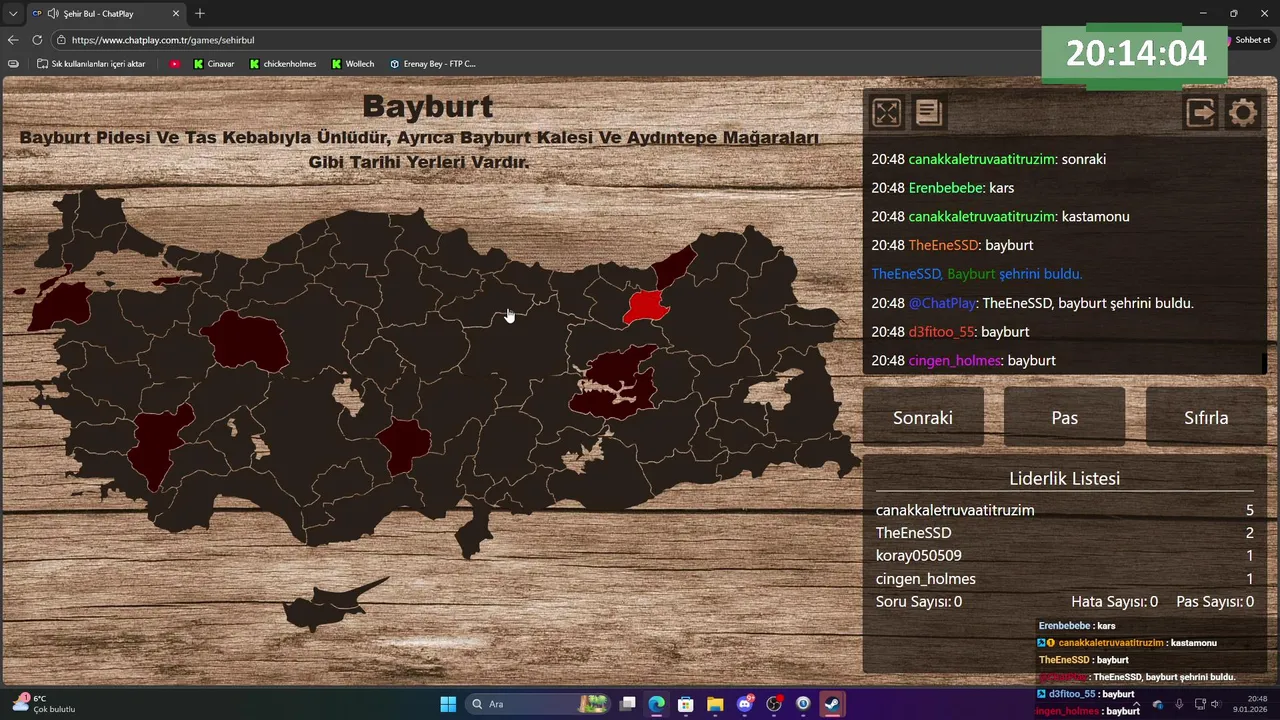The height and width of the screenshot is (720, 1280).
Task: Open game settings gear icon
Action: [x=1243, y=112]
